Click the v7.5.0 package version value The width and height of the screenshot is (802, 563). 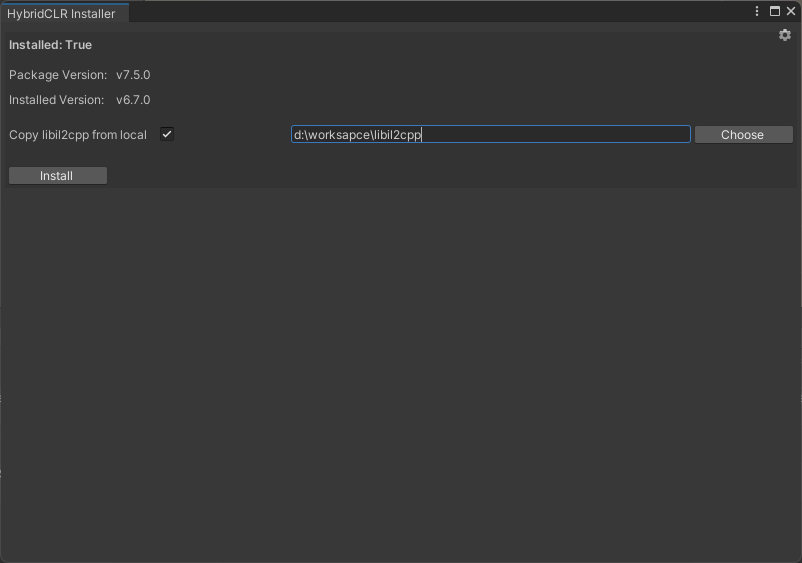click(x=133, y=75)
